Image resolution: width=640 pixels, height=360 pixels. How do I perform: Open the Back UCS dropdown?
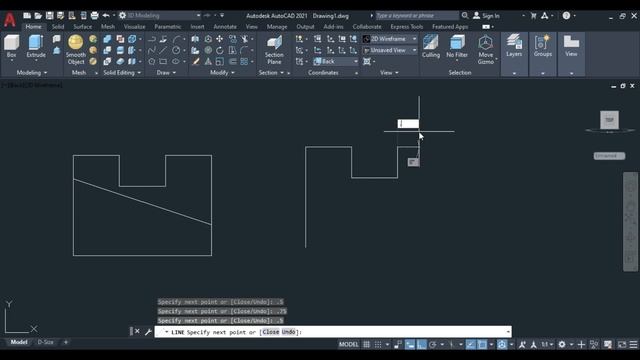click(336, 62)
